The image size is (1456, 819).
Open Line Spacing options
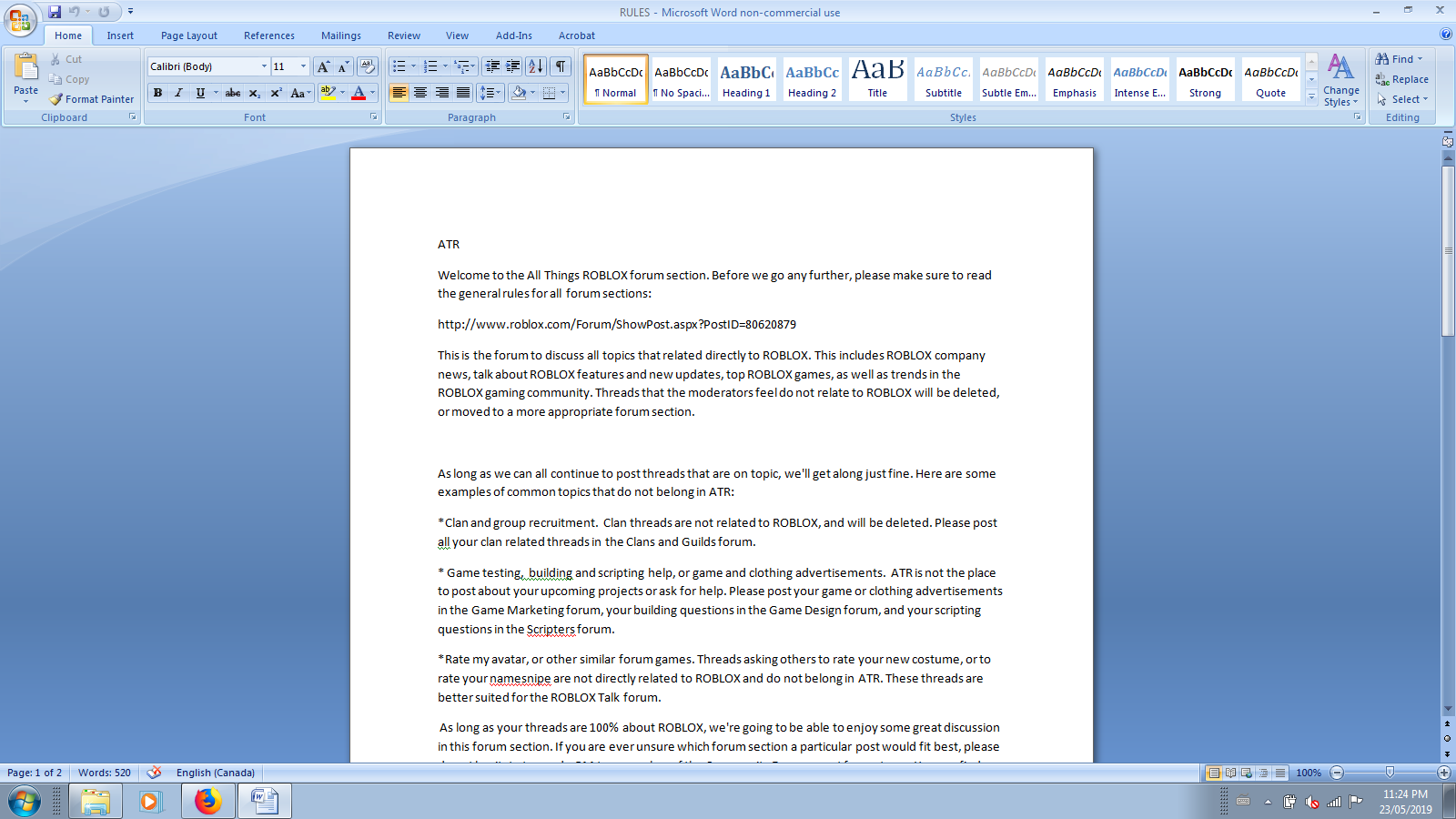490,93
